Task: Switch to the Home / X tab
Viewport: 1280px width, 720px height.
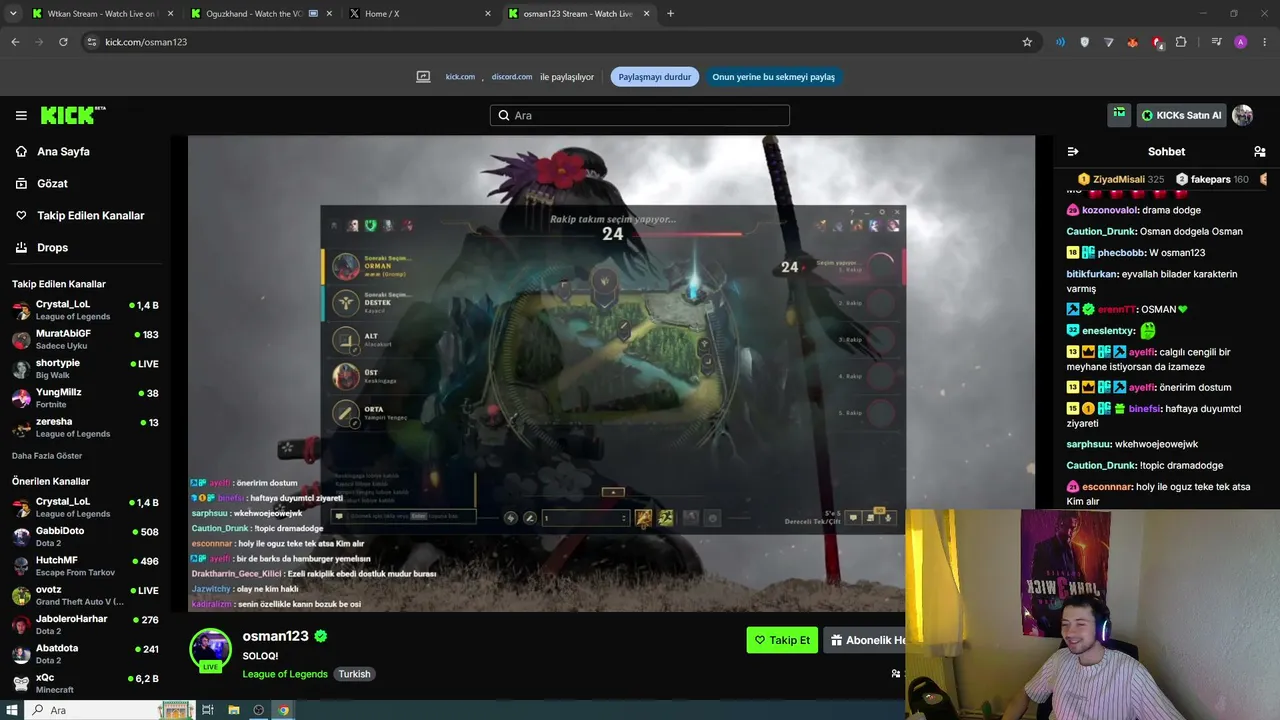Action: [x=420, y=14]
